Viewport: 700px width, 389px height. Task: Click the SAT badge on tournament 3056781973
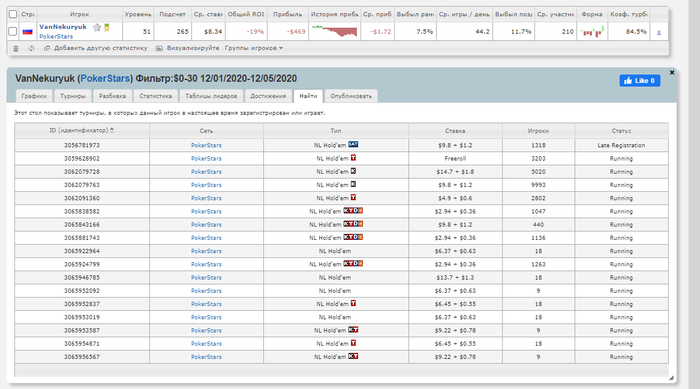[x=353, y=144]
